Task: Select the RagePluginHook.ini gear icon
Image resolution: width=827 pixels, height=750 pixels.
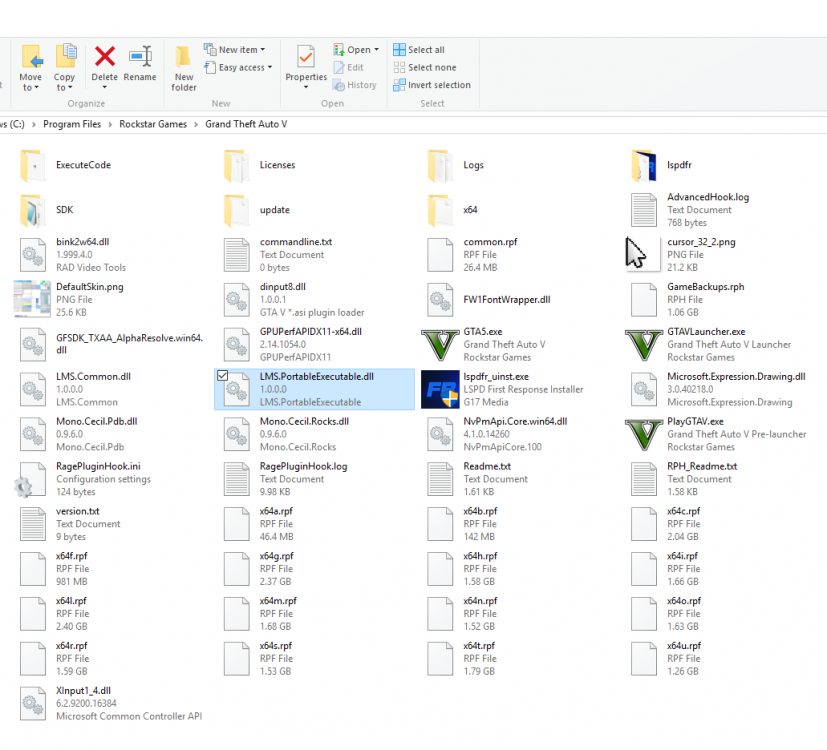Action: point(30,479)
